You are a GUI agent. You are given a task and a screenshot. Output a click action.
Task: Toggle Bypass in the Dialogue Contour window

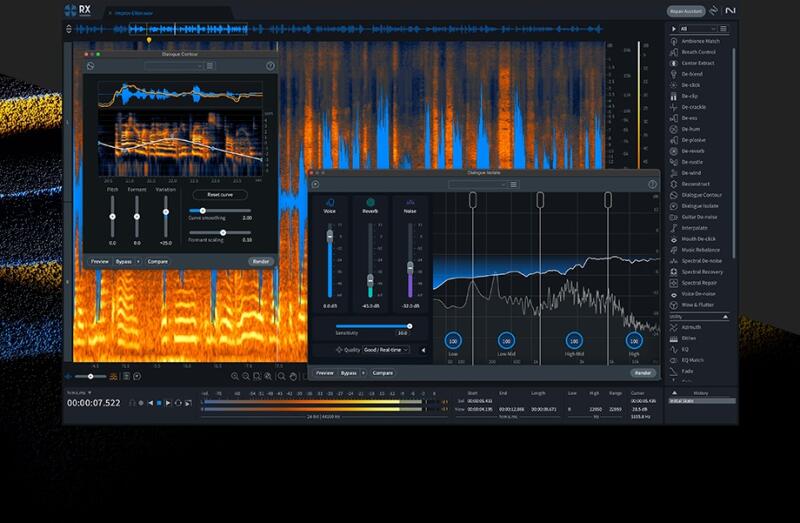pos(124,261)
